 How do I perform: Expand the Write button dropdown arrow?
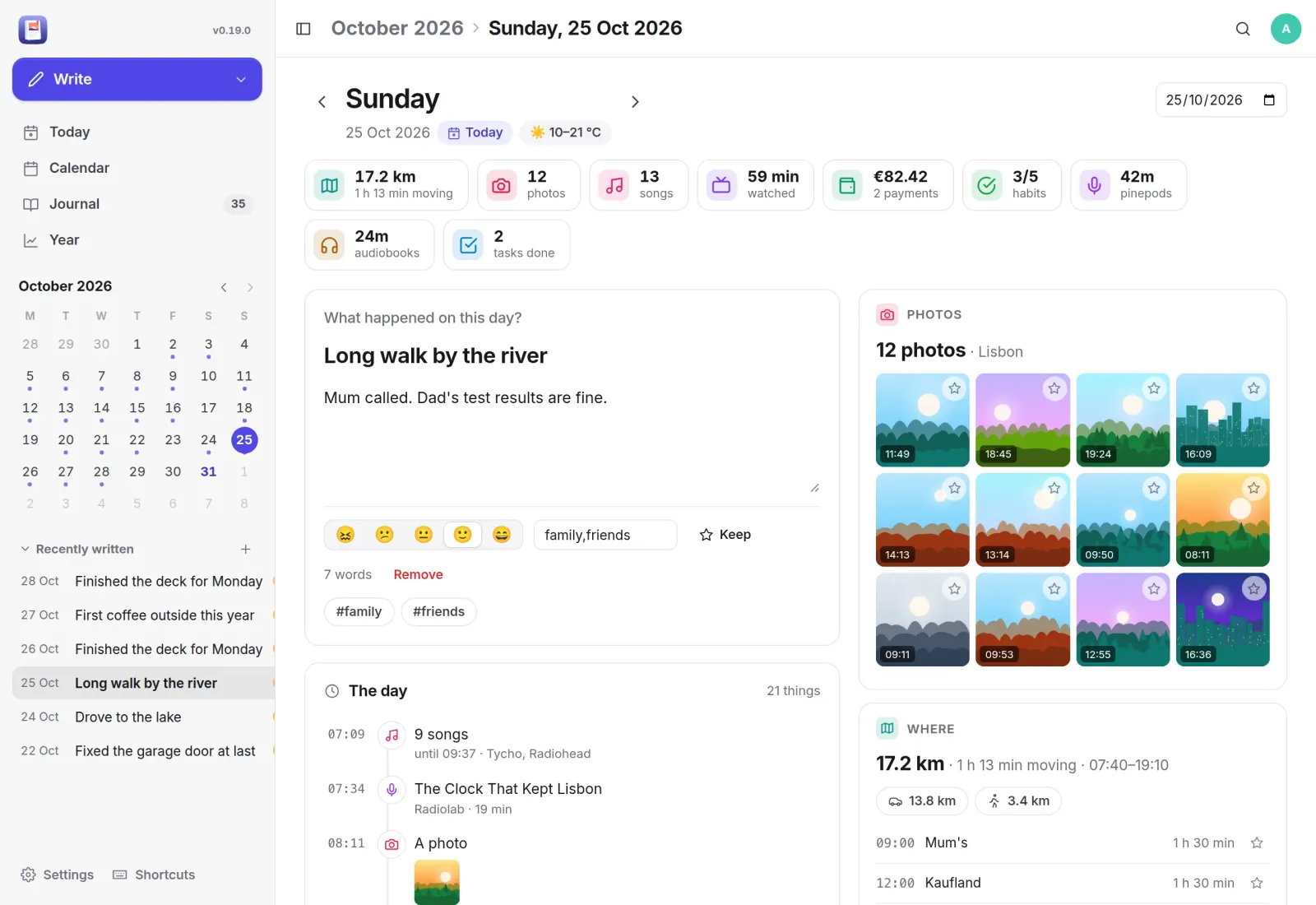[241, 79]
